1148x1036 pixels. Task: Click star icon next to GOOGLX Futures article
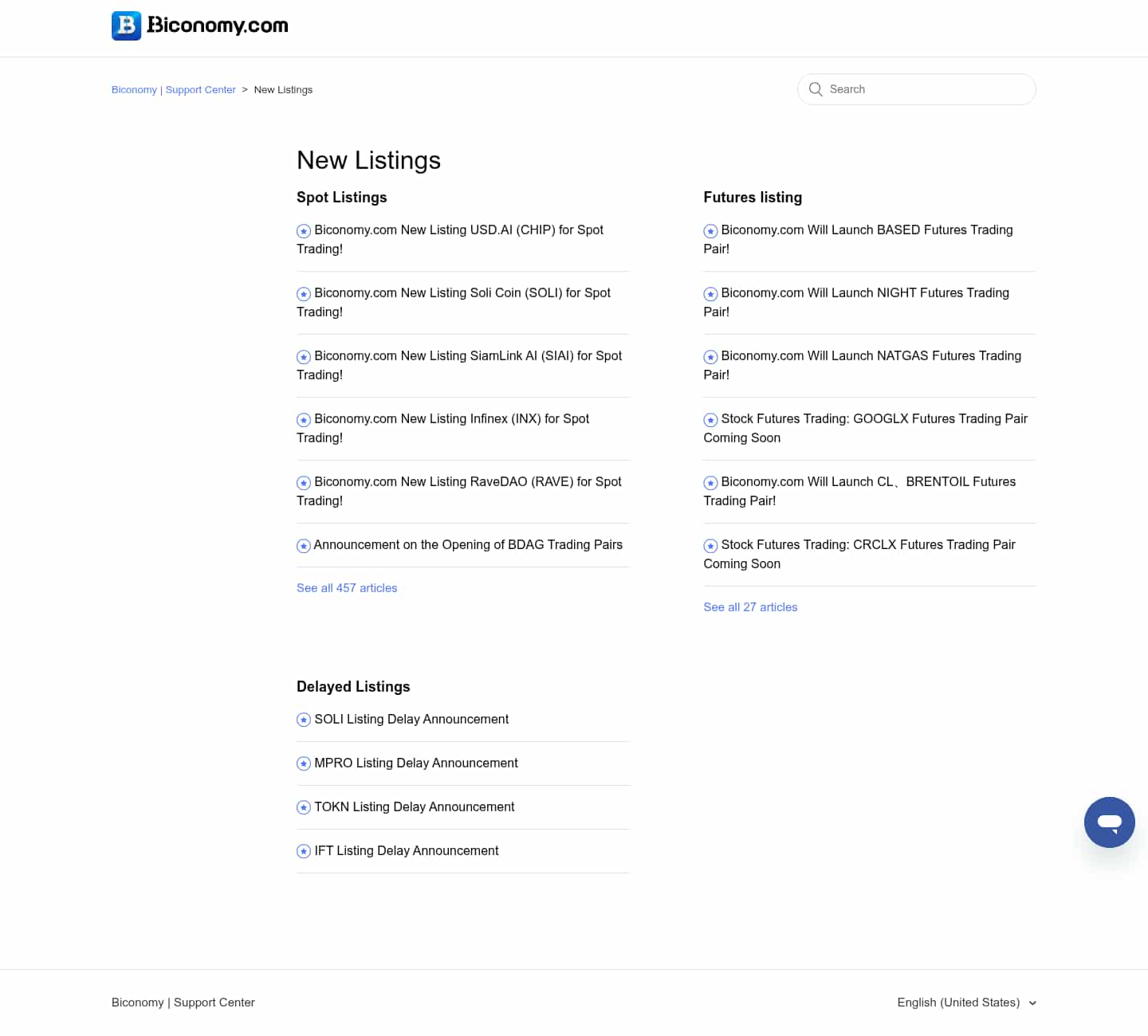tap(710, 420)
